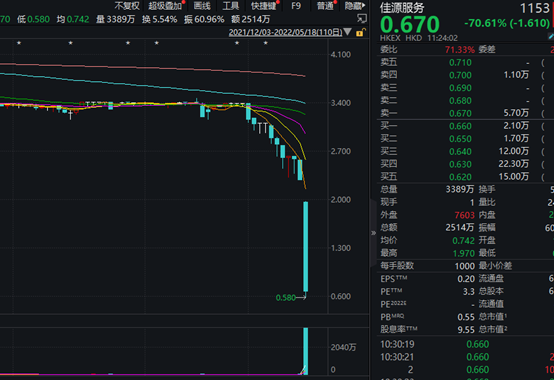This screenshot has width=554, height=380.
Task: Open the 工具 menu
Action: click(231, 6)
